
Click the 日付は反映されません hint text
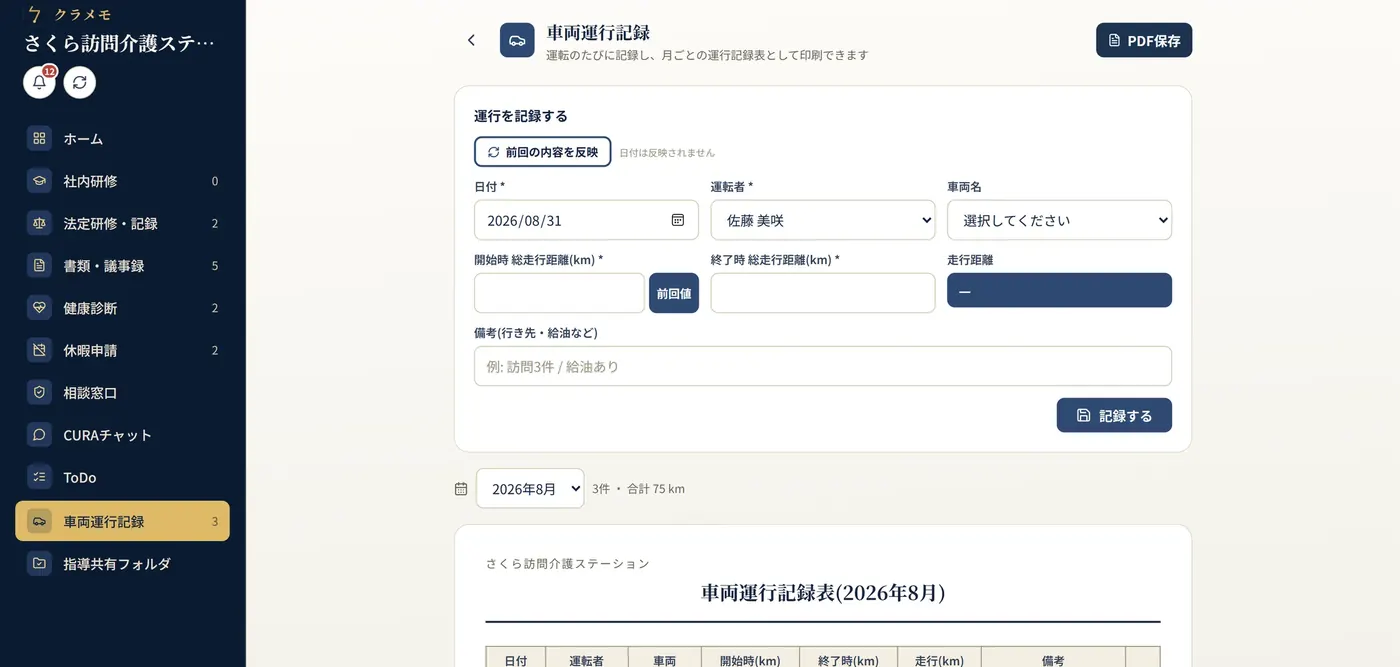click(x=667, y=153)
